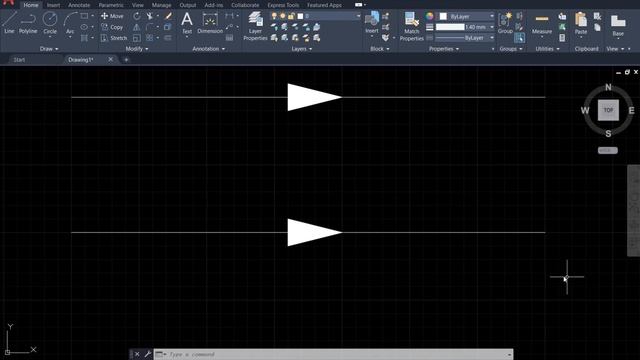This screenshot has height=360, width=640.
Task: Activate the Copy command
Action: click(112, 27)
